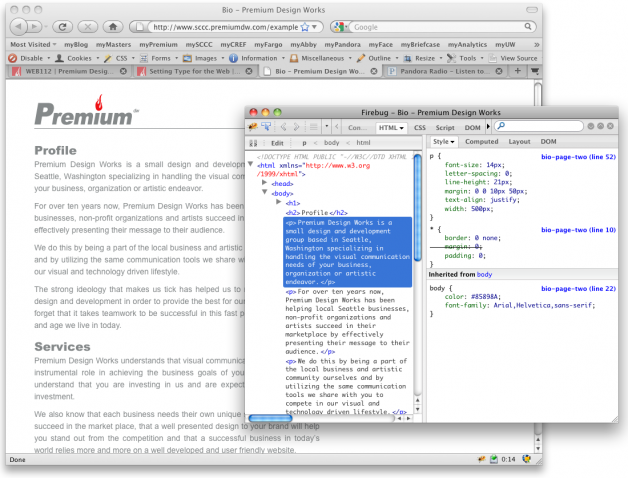Viewport: 628px width, 478px height.
Task: Open bio-page-two (line 22) source link
Action: click(x=578, y=288)
